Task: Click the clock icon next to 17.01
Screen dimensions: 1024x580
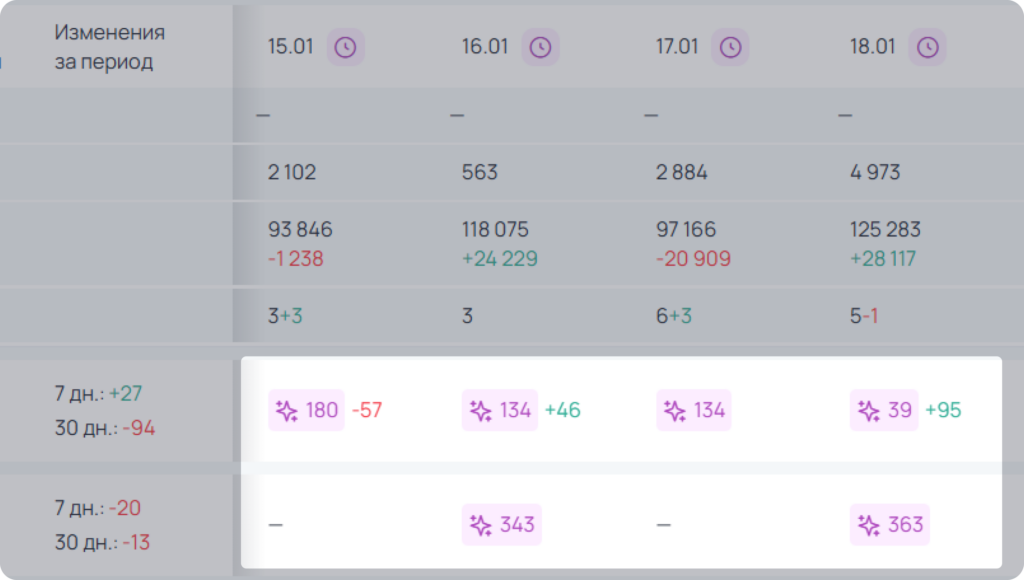Action: pos(730,47)
